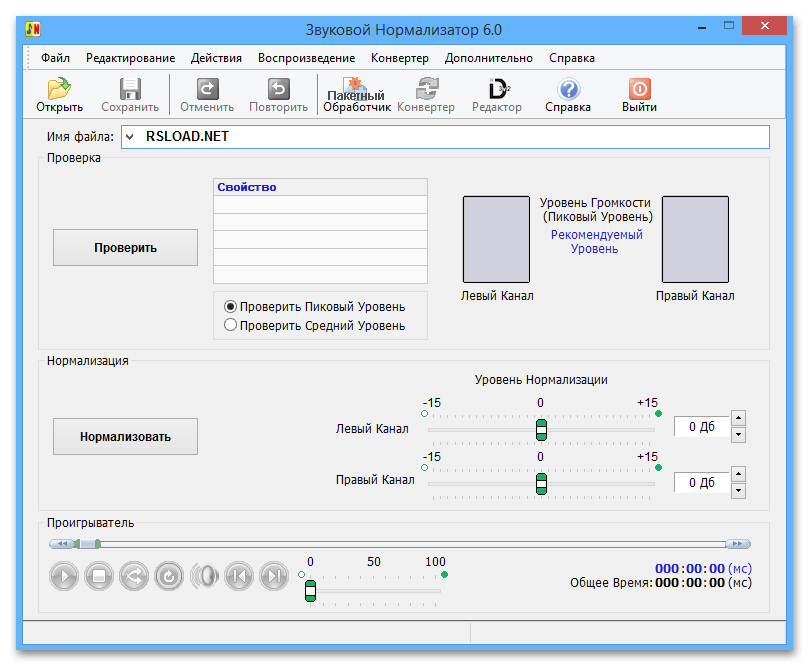Click the speaker volume icon in player
Screen dimensions: 809x666
pos(204,576)
